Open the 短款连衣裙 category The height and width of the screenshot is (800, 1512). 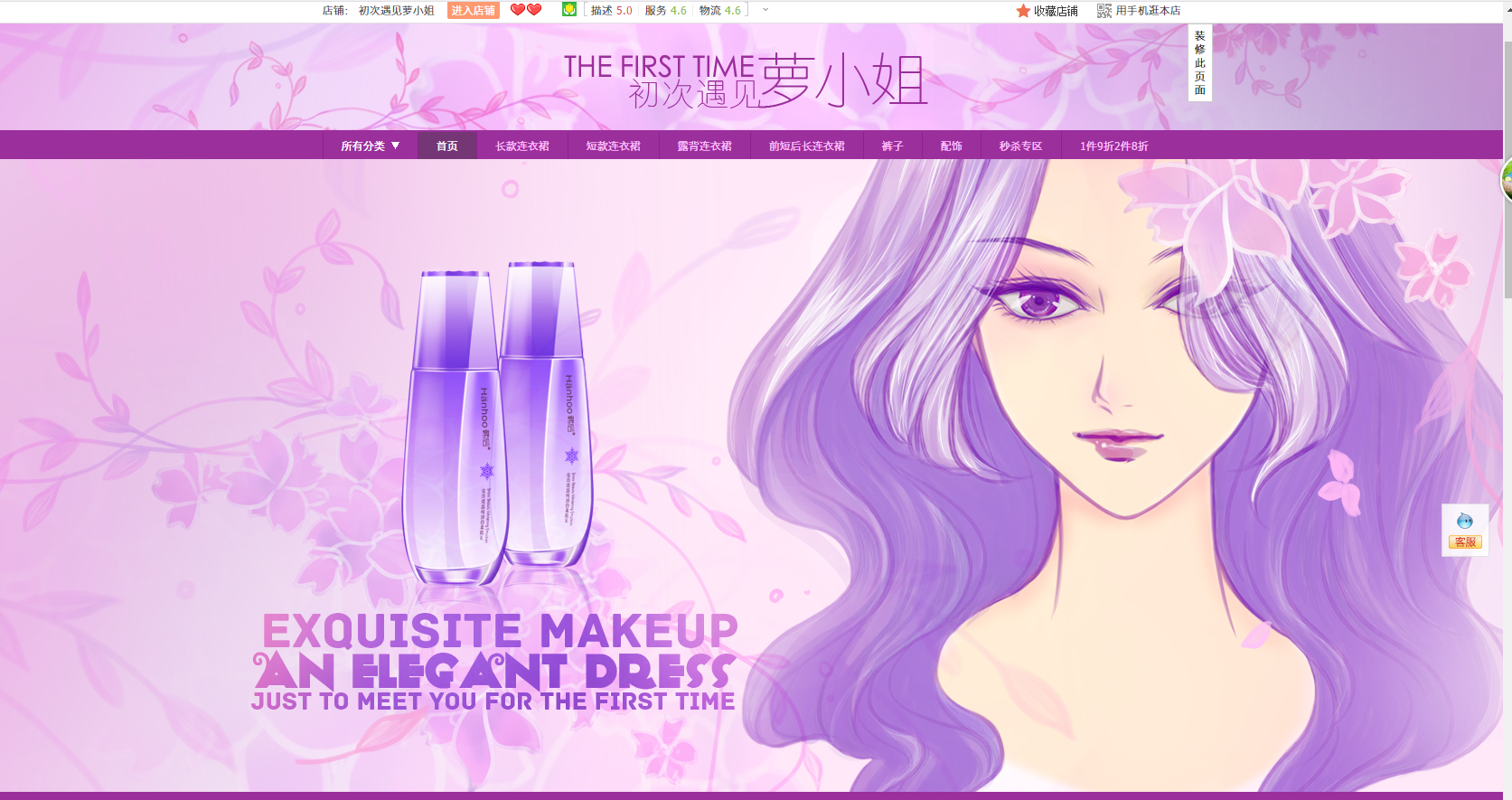(x=614, y=146)
